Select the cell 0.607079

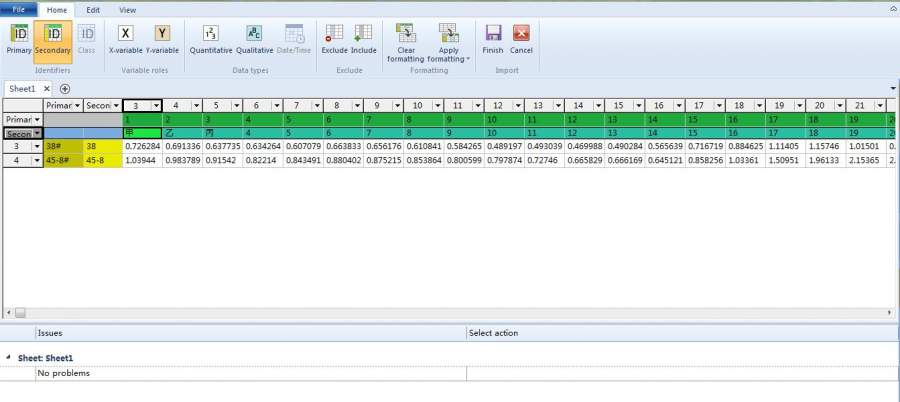point(303,147)
